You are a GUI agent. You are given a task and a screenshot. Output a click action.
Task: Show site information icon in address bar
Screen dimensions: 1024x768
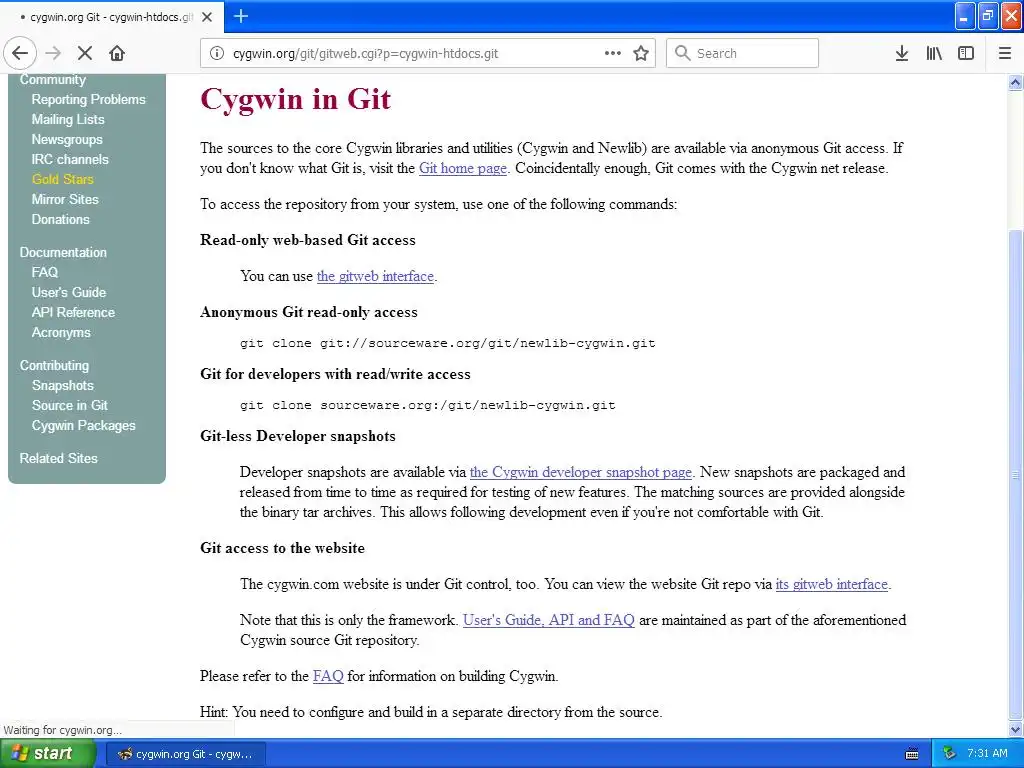pyautogui.click(x=217, y=53)
